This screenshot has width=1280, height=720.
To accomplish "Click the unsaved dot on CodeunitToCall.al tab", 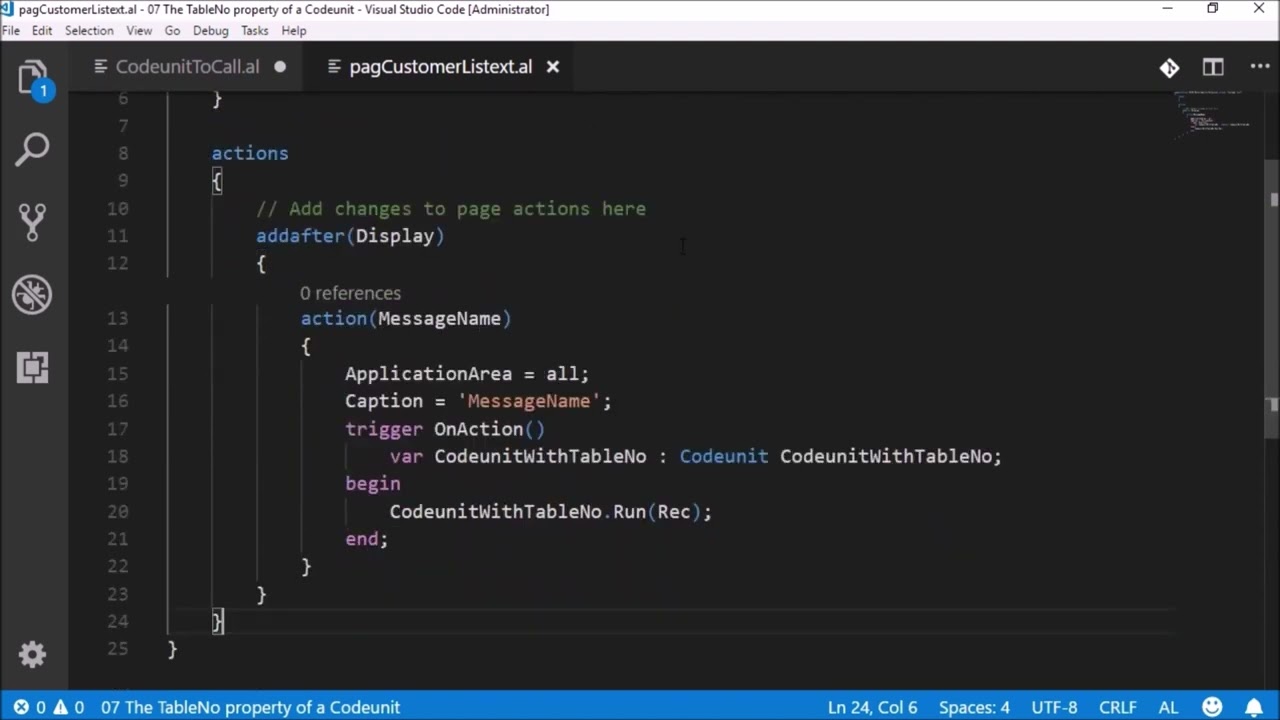I will (280, 67).
